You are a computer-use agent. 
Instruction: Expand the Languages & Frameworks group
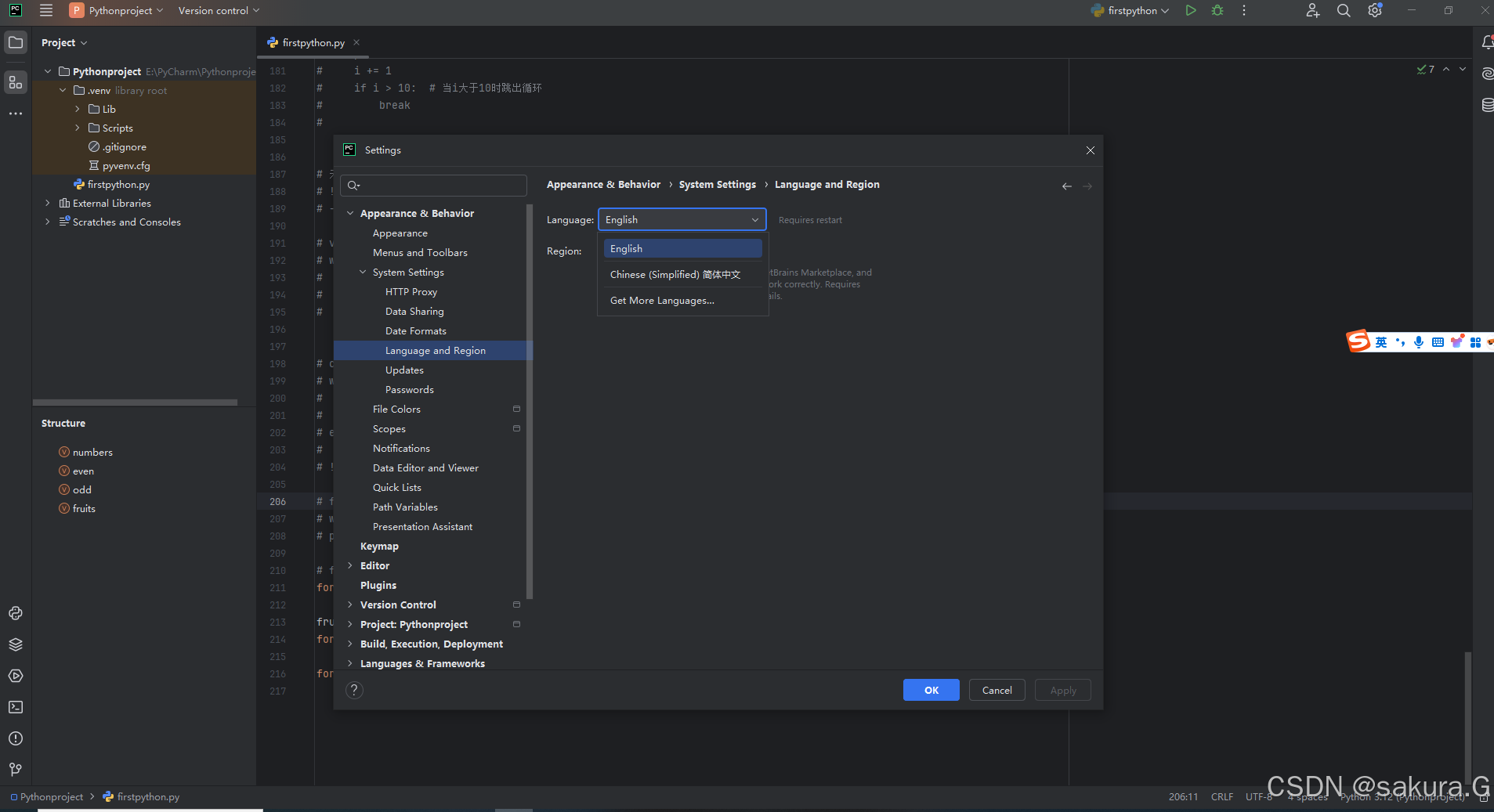point(350,663)
